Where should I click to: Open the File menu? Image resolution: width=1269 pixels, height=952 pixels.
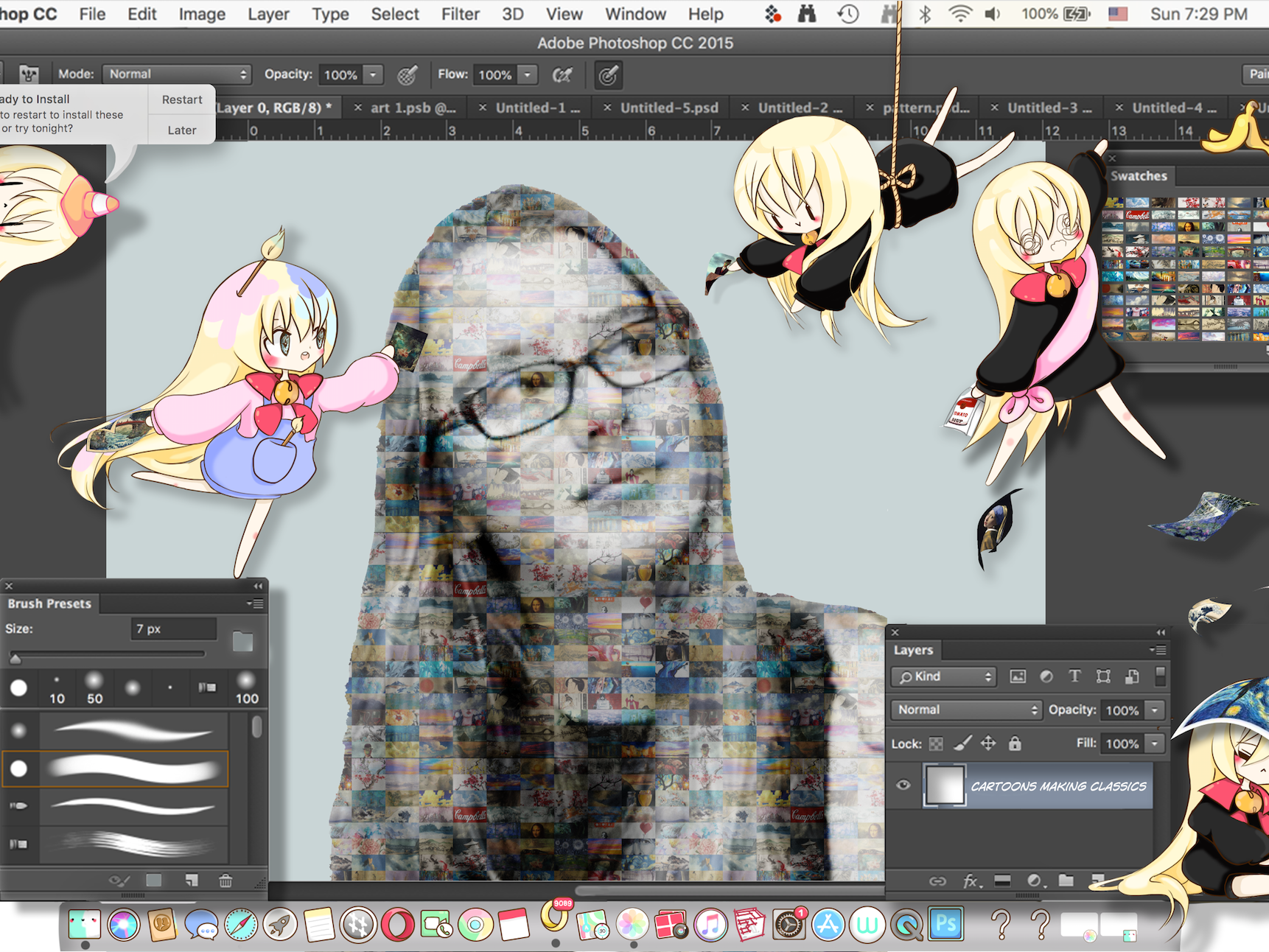(92, 14)
